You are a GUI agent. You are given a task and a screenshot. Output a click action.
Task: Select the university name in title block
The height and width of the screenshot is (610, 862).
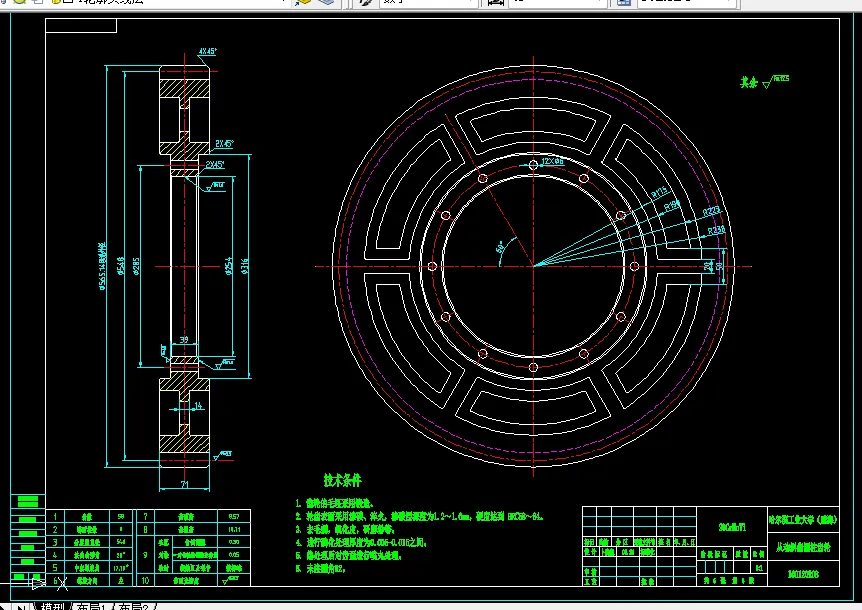(x=803, y=519)
